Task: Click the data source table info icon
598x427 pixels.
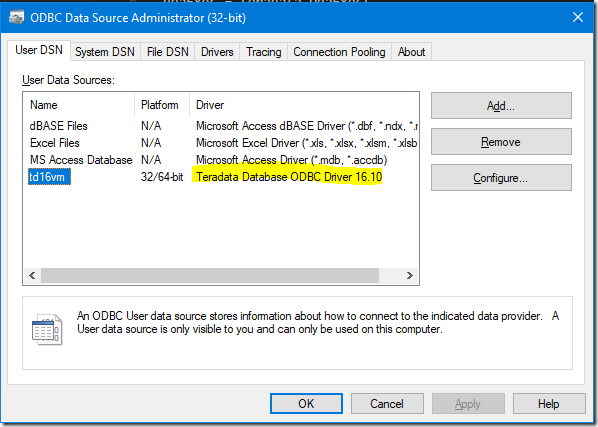Action: tap(47, 330)
